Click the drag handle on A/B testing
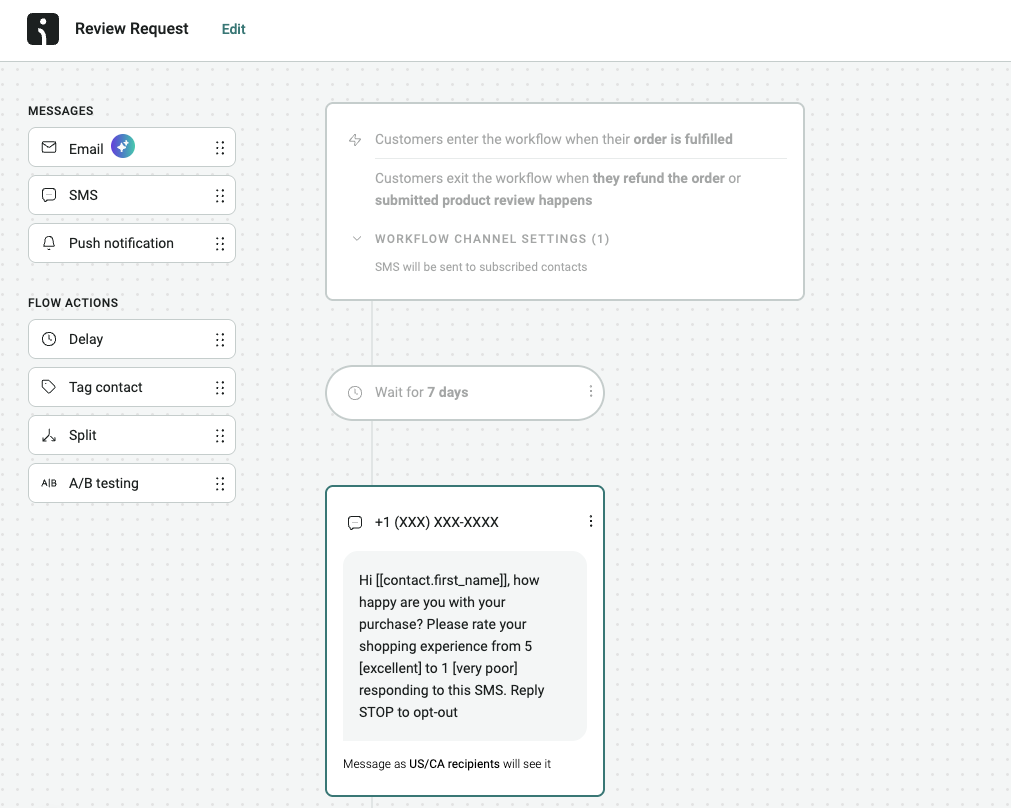Image resolution: width=1011 pixels, height=808 pixels. (x=220, y=484)
